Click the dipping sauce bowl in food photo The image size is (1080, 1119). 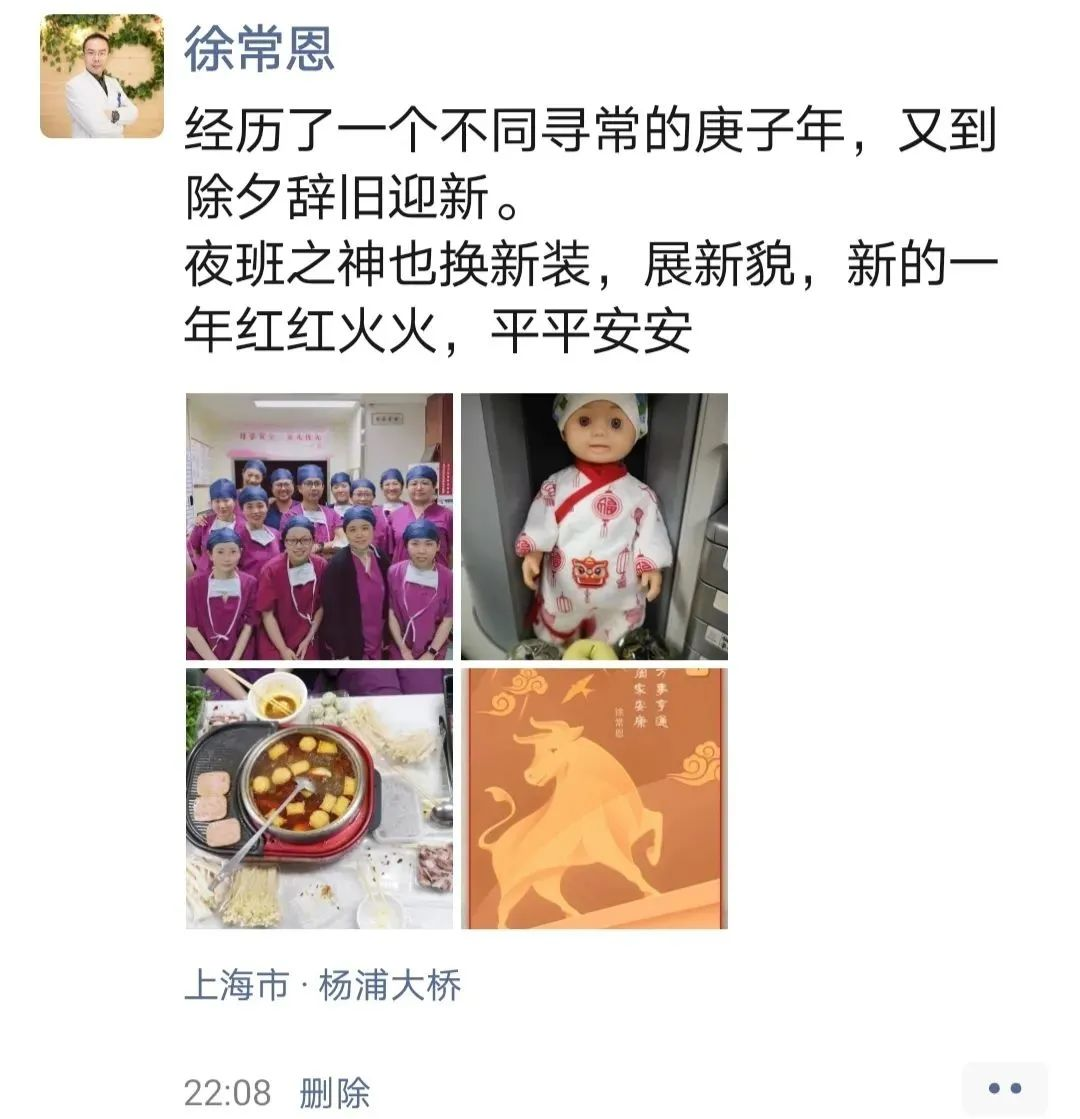(x=279, y=699)
